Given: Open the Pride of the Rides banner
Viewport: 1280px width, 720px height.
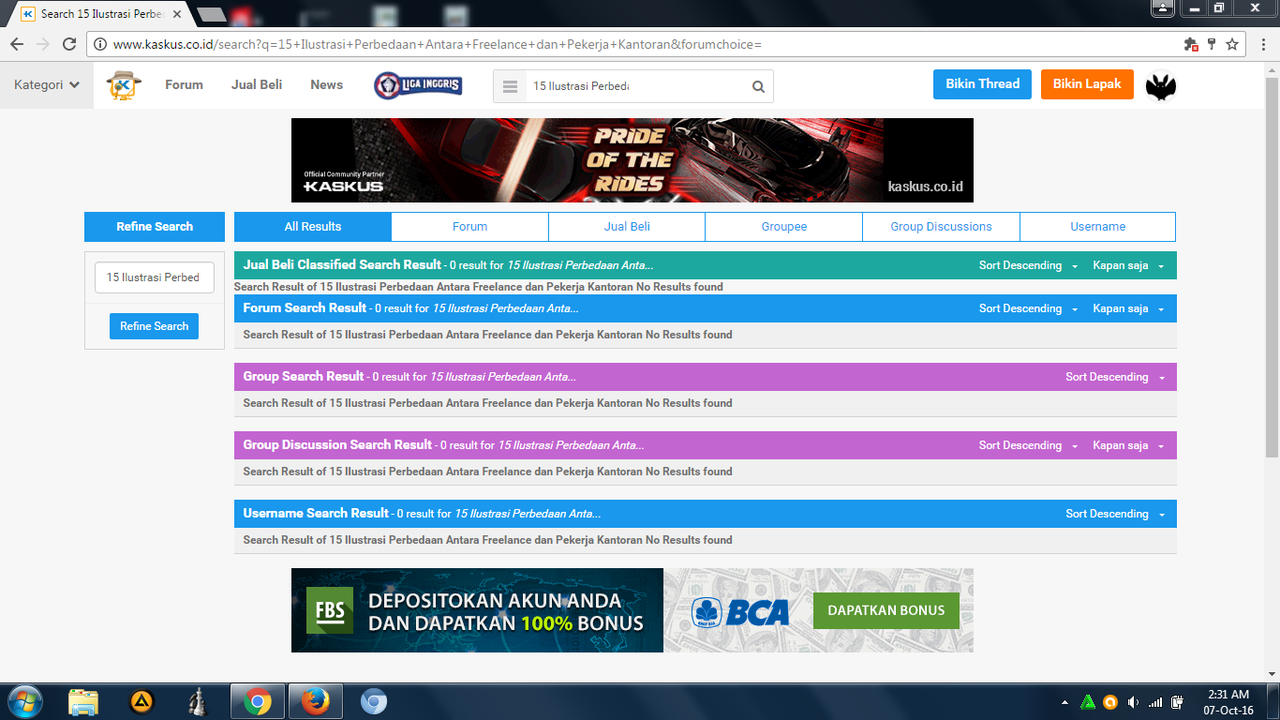Looking at the screenshot, I should 632,160.
